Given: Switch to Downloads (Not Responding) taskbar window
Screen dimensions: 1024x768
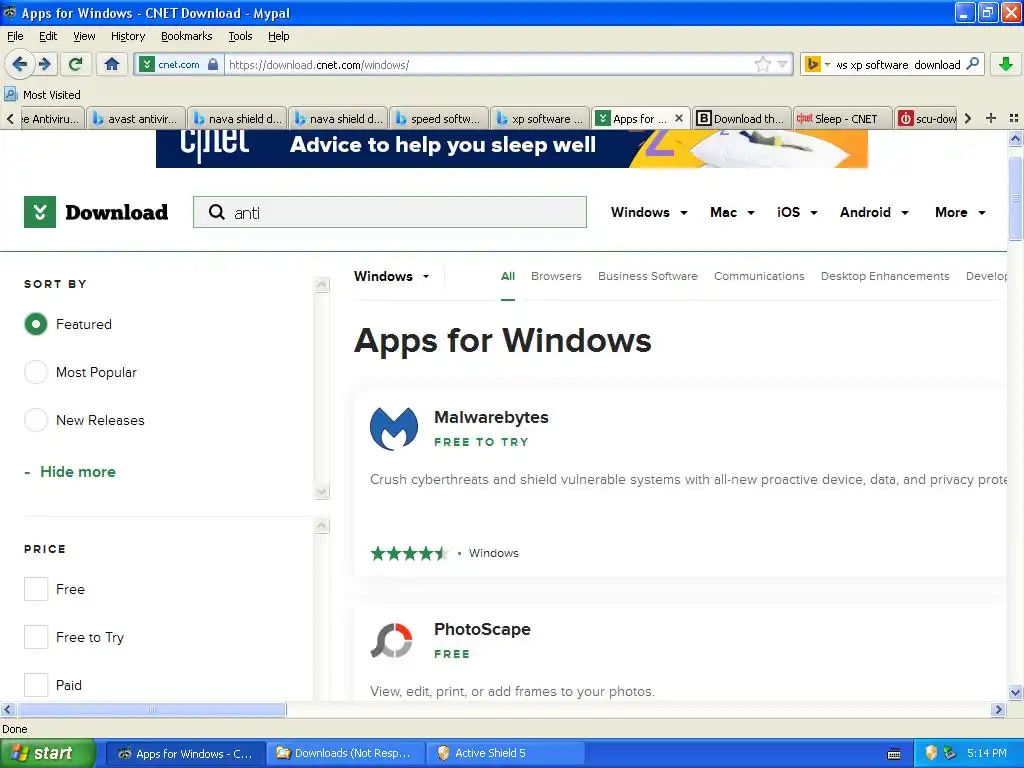Looking at the screenshot, I should pos(345,753).
